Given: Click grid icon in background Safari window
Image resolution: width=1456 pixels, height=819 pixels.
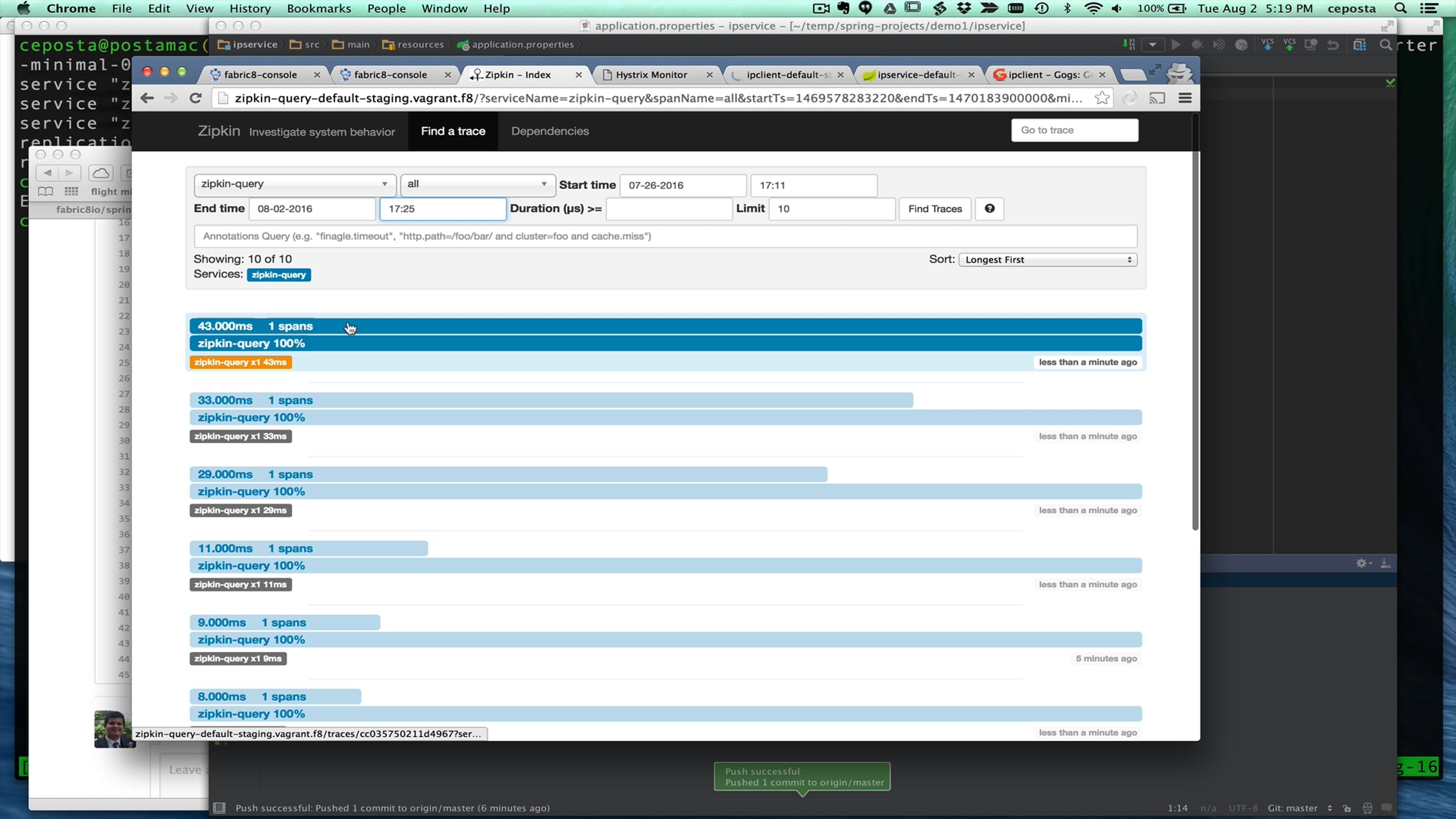Looking at the screenshot, I should (71, 192).
